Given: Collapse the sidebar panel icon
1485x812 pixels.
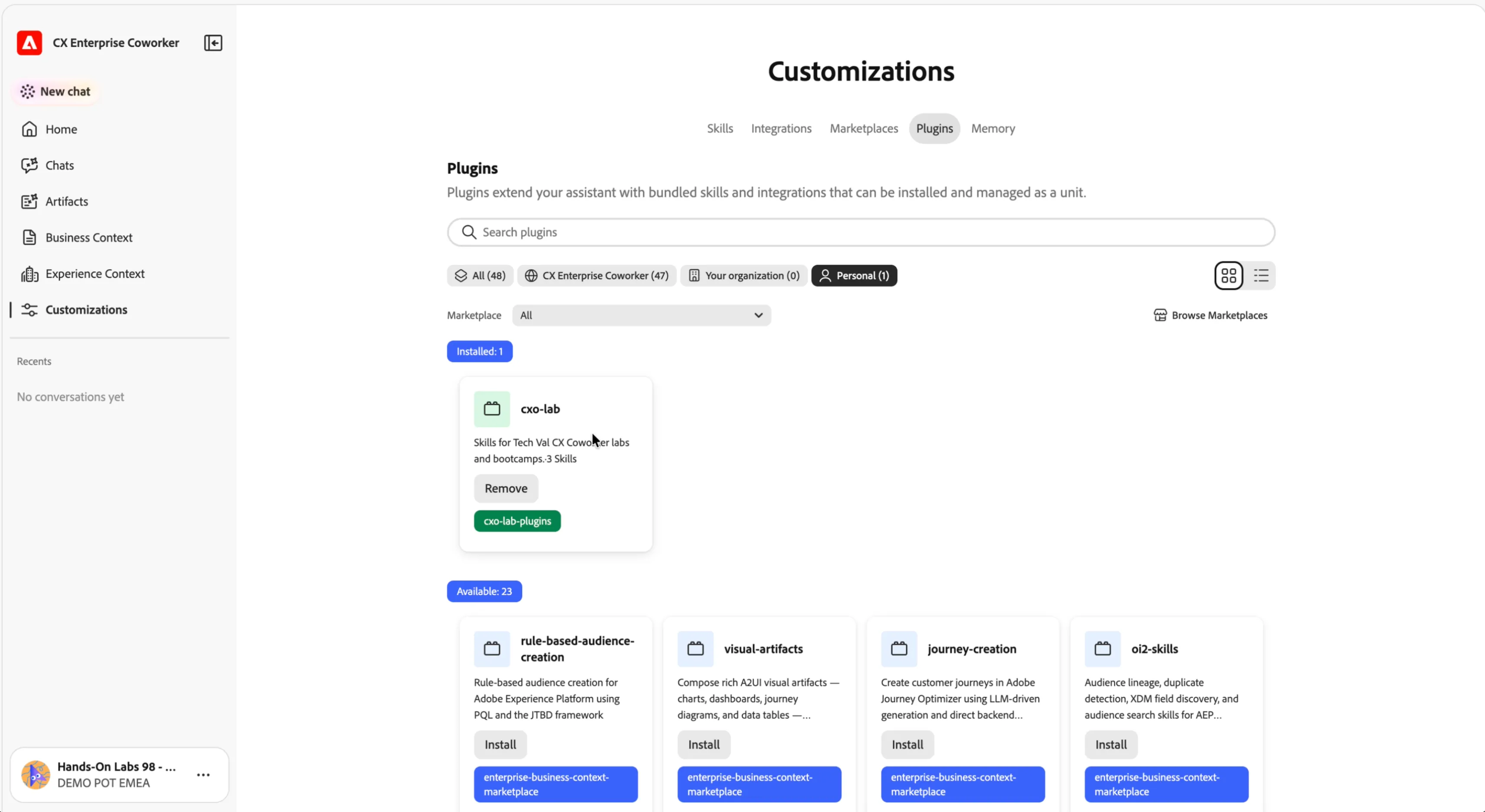Looking at the screenshot, I should [213, 43].
